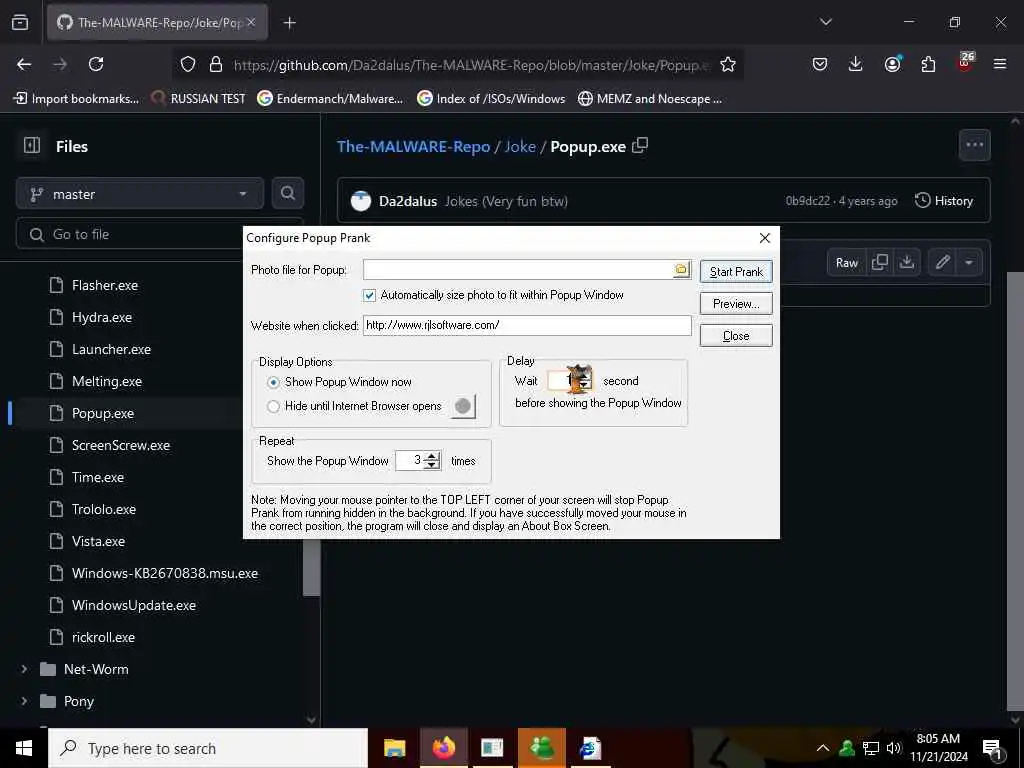Open Da2dalus author link
The image size is (1024, 768).
tap(408, 201)
